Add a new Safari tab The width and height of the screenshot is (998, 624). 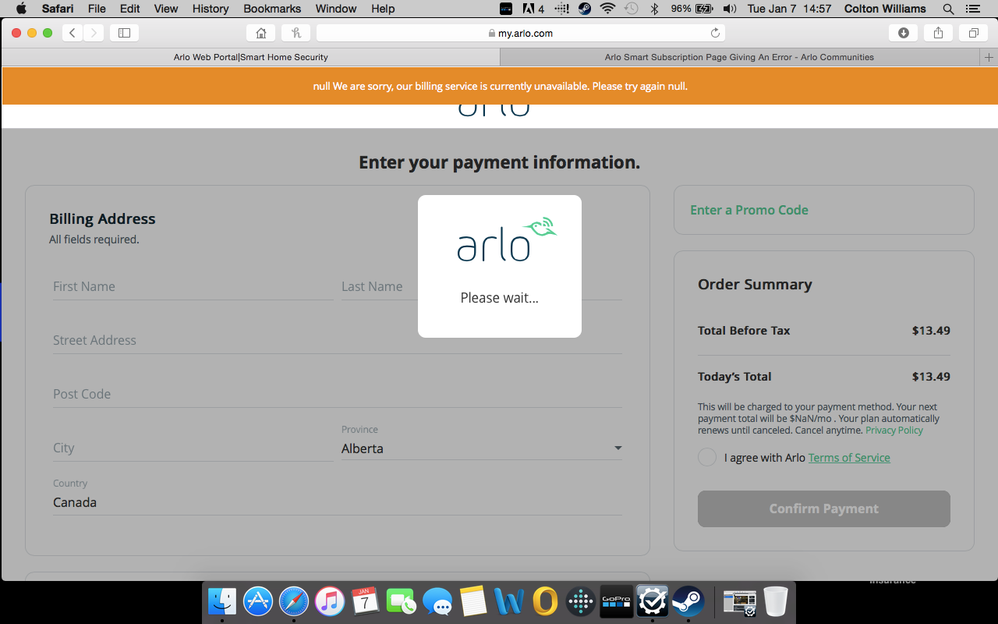(x=988, y=57)
